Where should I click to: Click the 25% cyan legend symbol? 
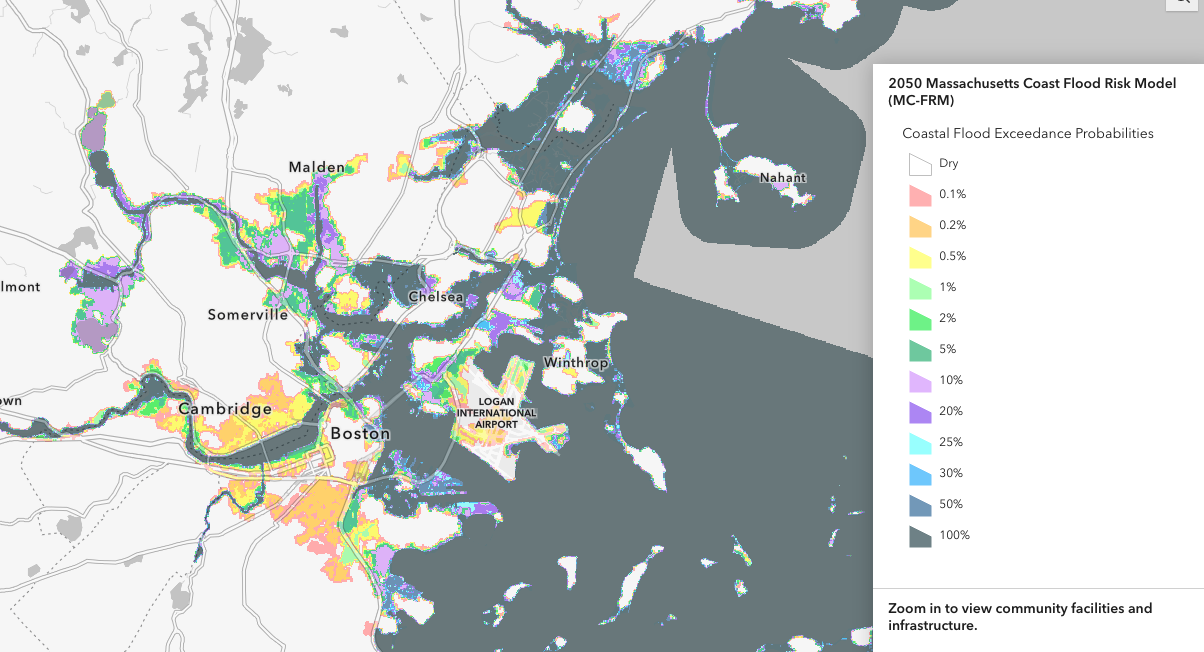pyautogui.click(x=918, y=442)
